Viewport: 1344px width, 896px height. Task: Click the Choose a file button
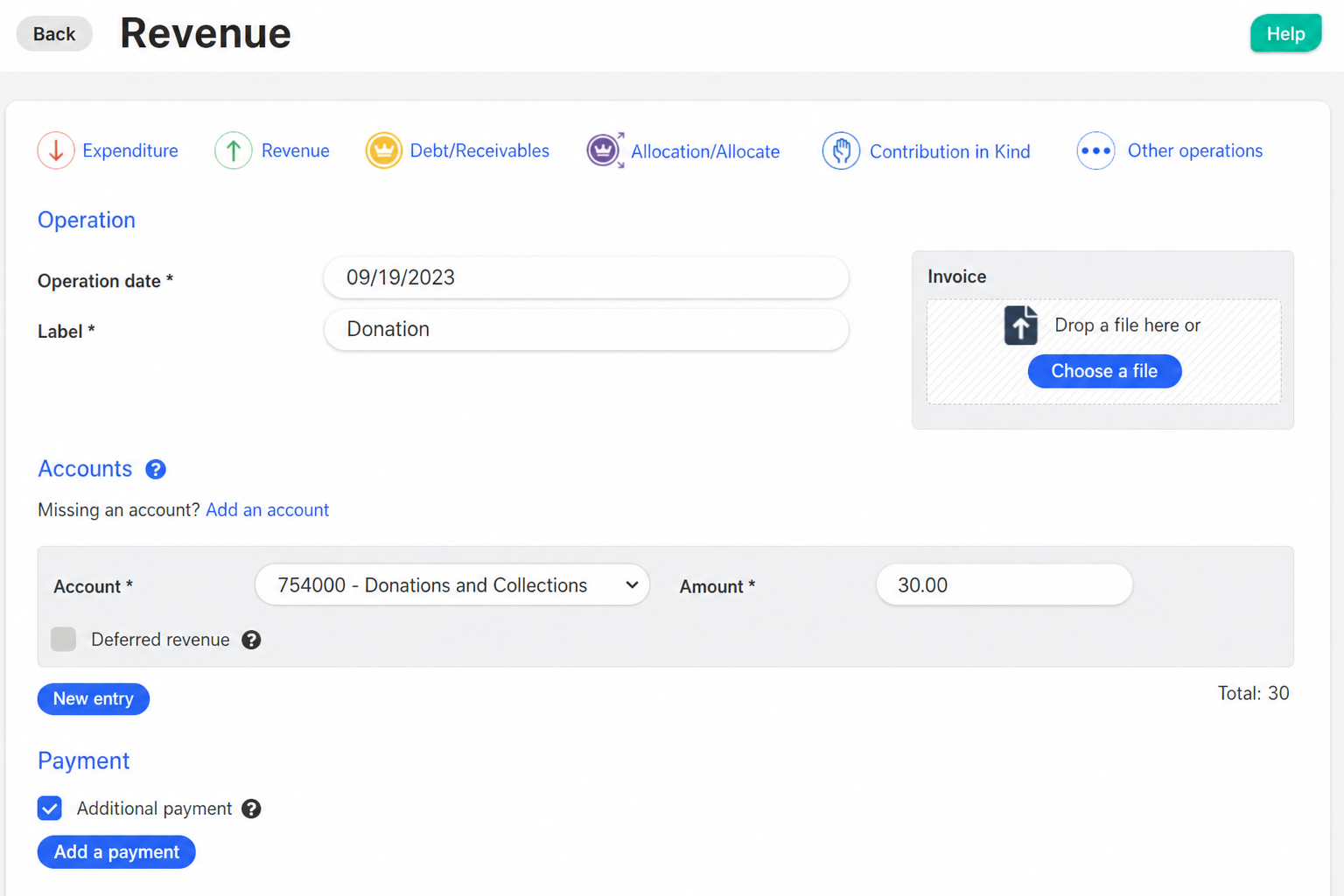pos(1104,371)
